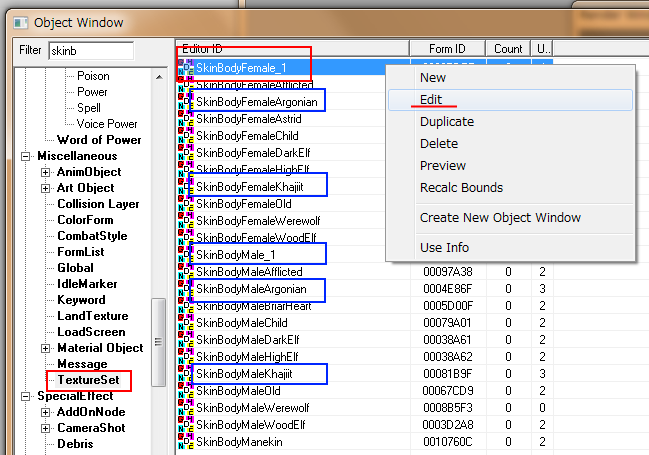Select the Debris tree item
649x455 pixels.
75,444
